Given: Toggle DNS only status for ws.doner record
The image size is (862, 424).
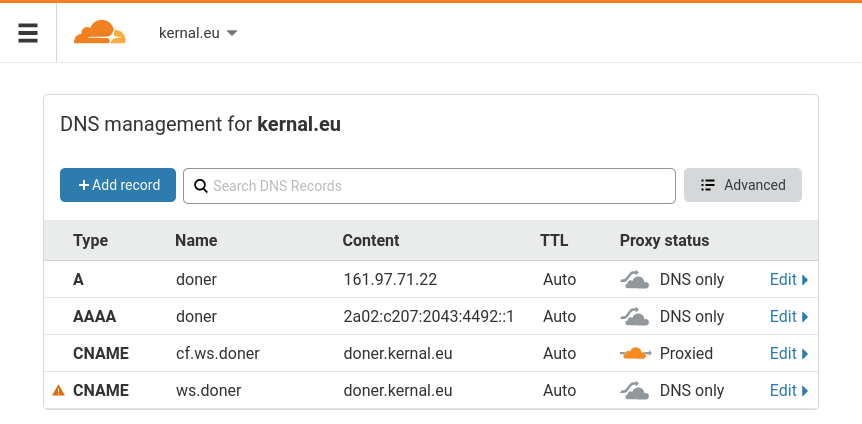Looking at the screenshot, I should pos(691,391).
